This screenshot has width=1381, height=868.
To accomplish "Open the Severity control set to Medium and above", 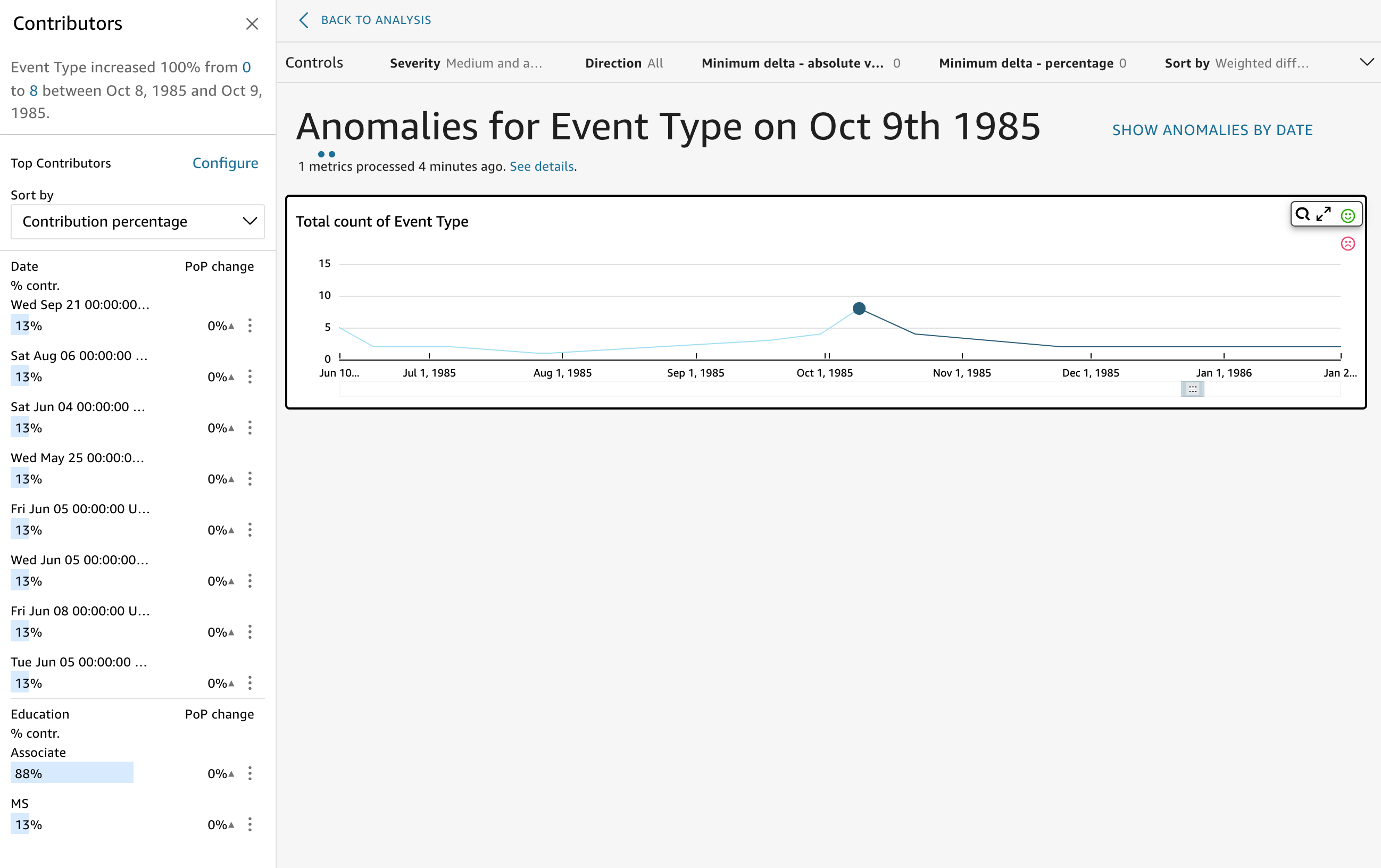I will [465, 63].
